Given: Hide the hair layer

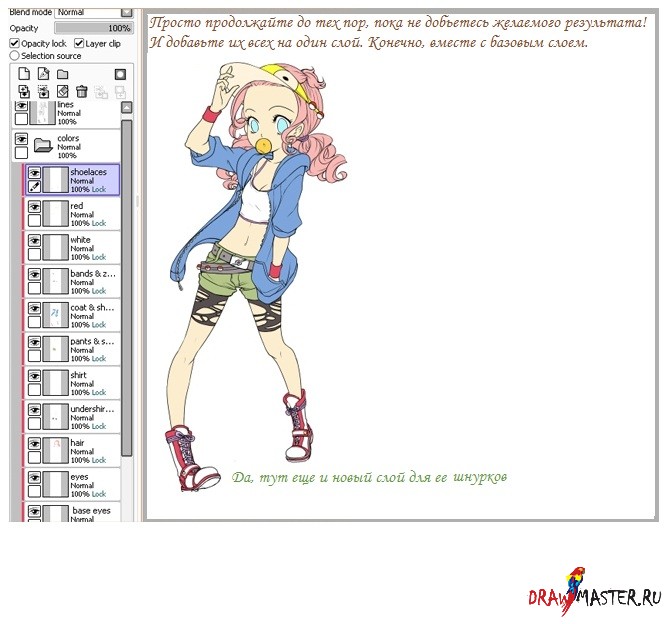Looking at the screenshot, I should click(35, 444).
